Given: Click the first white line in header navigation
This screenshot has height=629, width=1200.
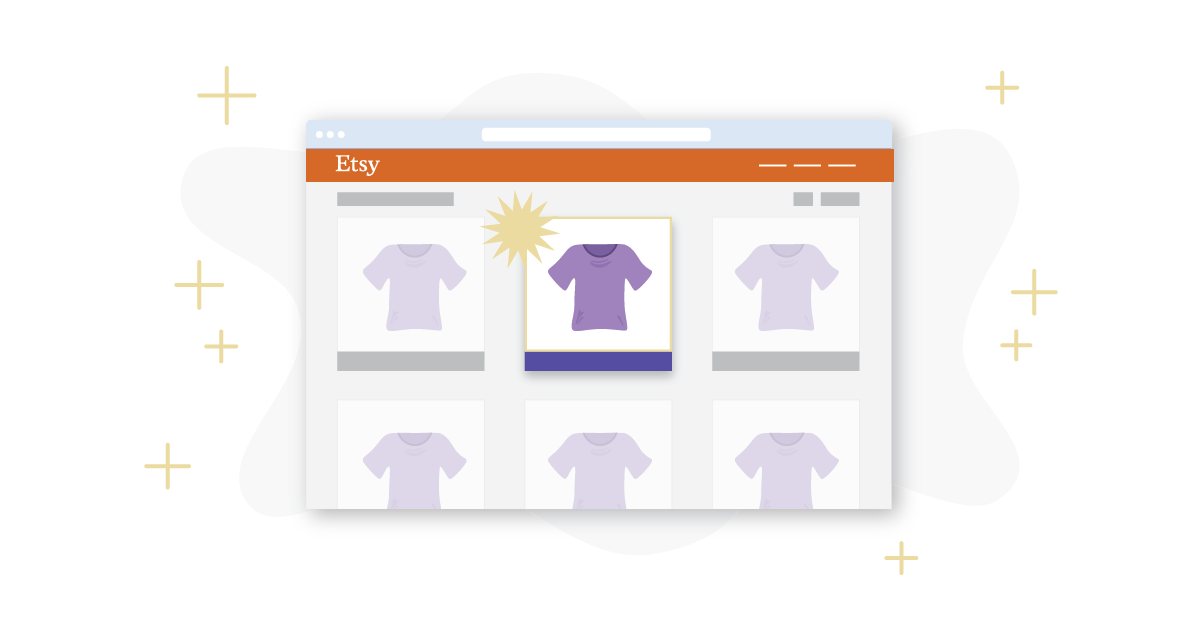Looking at the screenshot, I should point(773,165).
